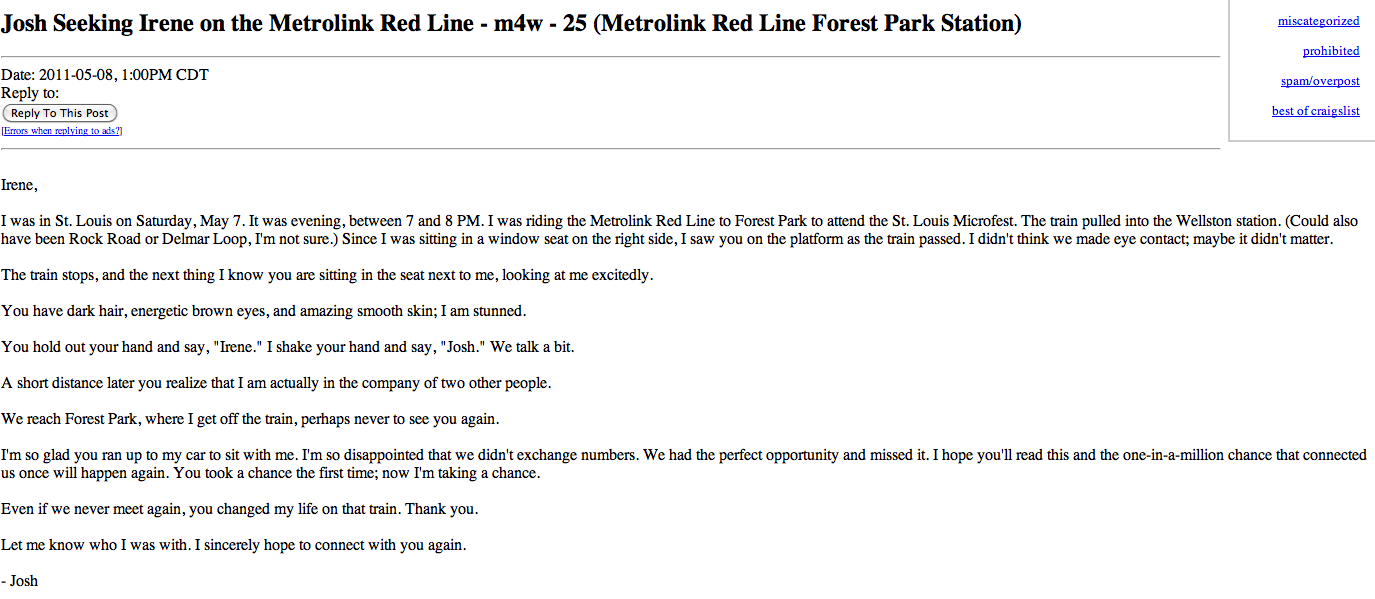Viewport: 1375px width, 599px height.
Task: Click the line beginning 'A short distance later'
Action: 276,383
